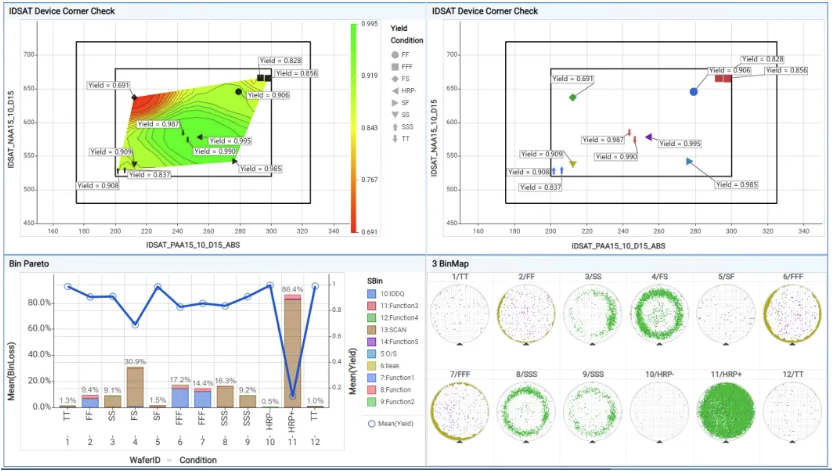This screenshot has height=471, width=832.
Task: Click the blue circle point in the right scatter plot
Action: 693,92
